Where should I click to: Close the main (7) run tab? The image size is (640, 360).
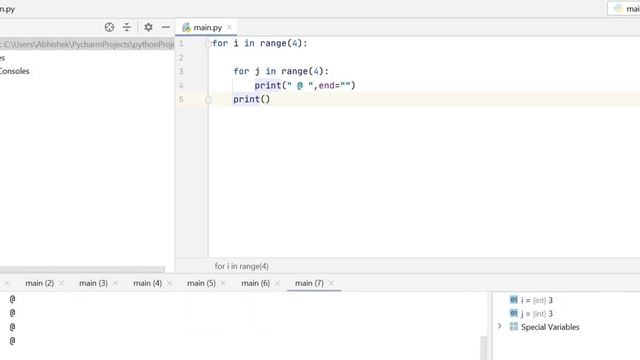click(x=331, y=283)
